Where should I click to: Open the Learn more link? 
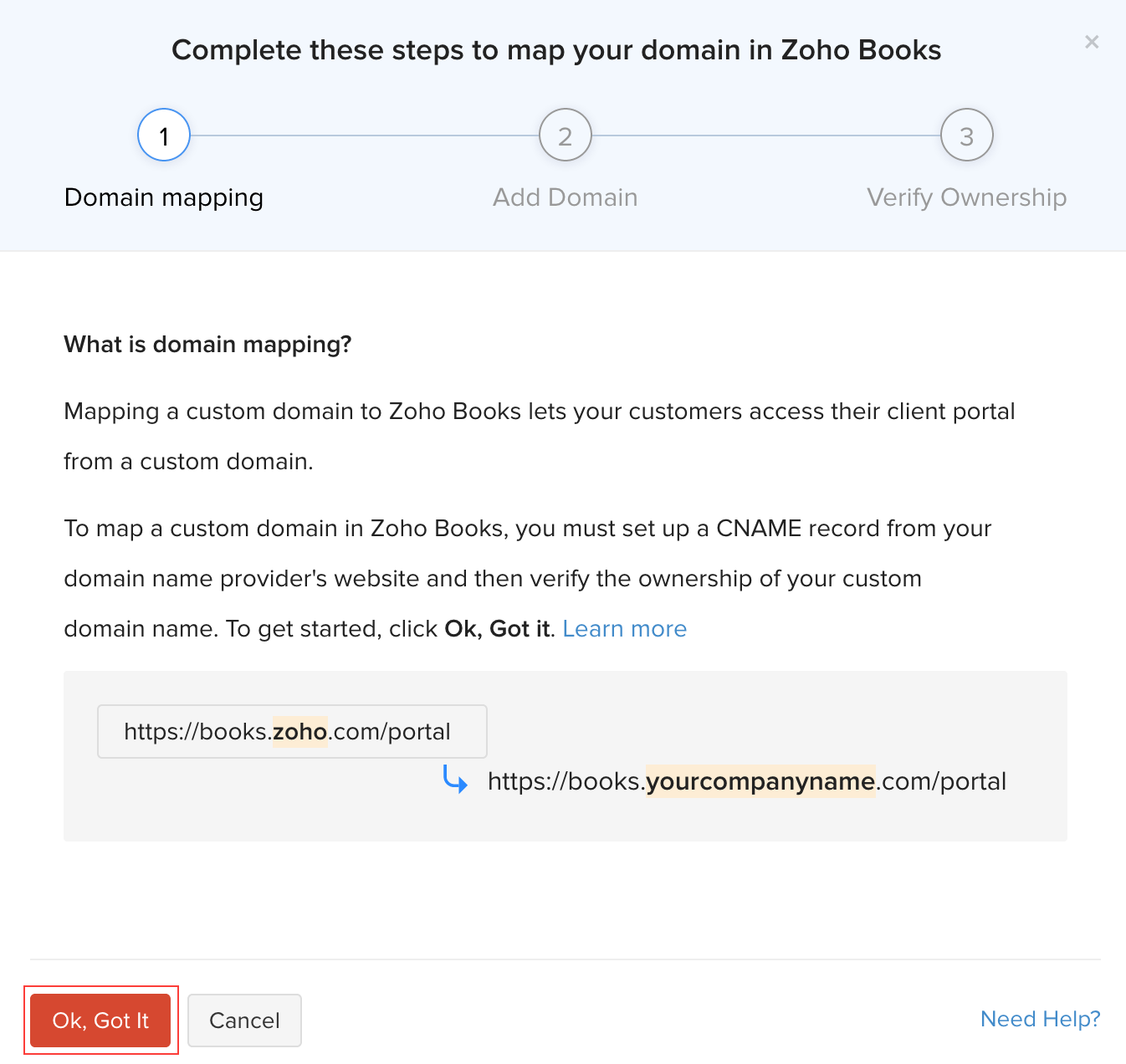click(625, 628)
